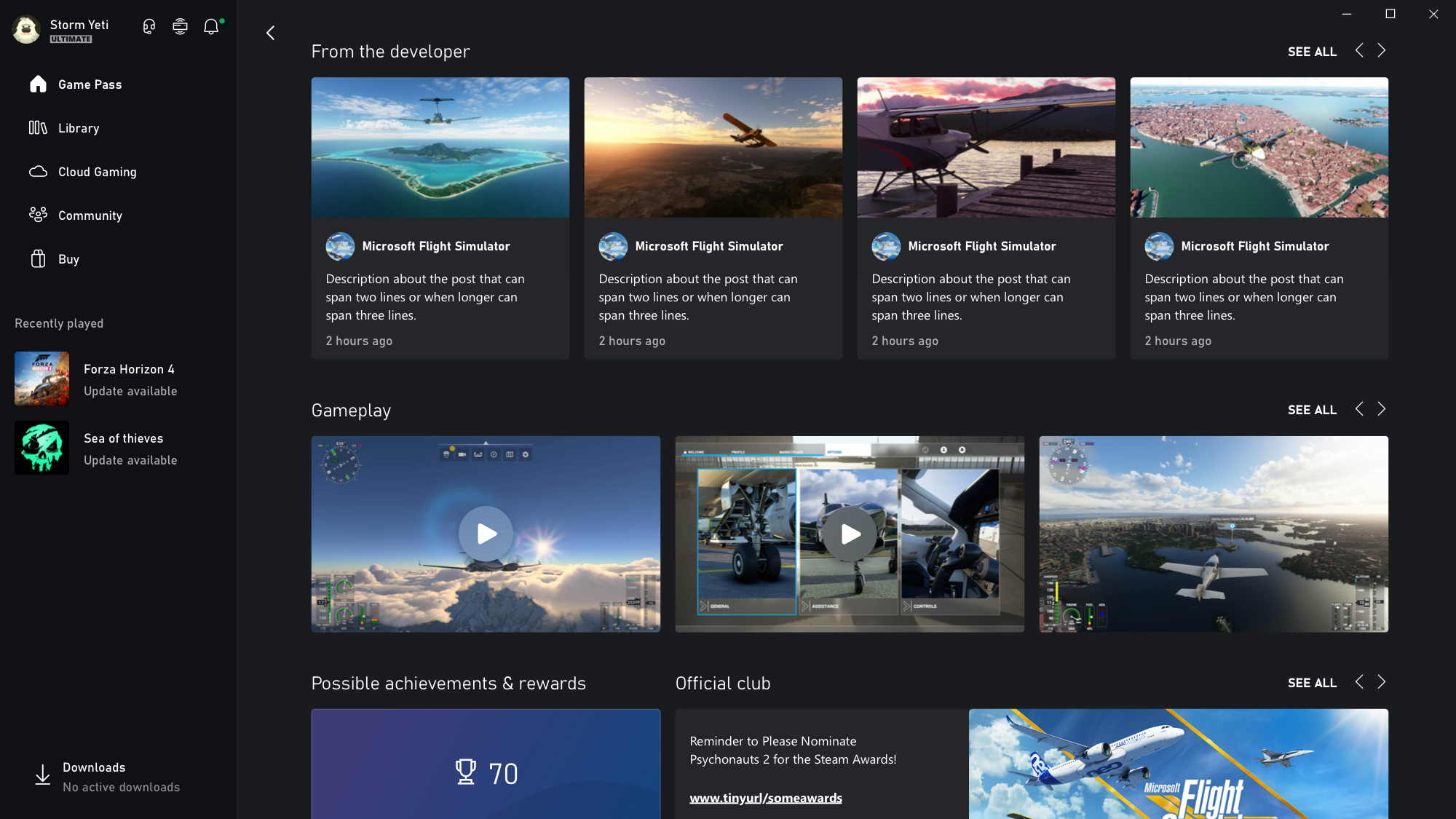Viewport: 1456px width, 819px height.
Task: Click the Downloads arrow icon
Action: [x=43, y=775]
